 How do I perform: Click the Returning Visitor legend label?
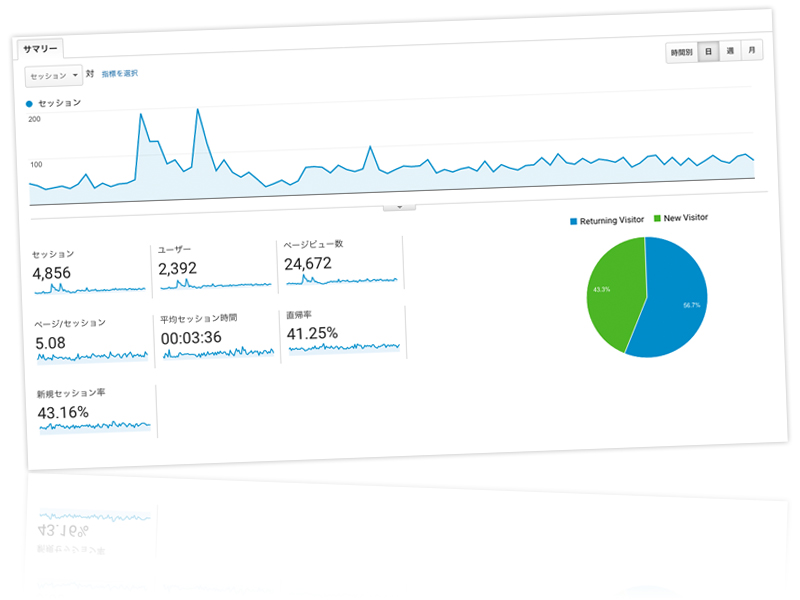tap(612, 220)
